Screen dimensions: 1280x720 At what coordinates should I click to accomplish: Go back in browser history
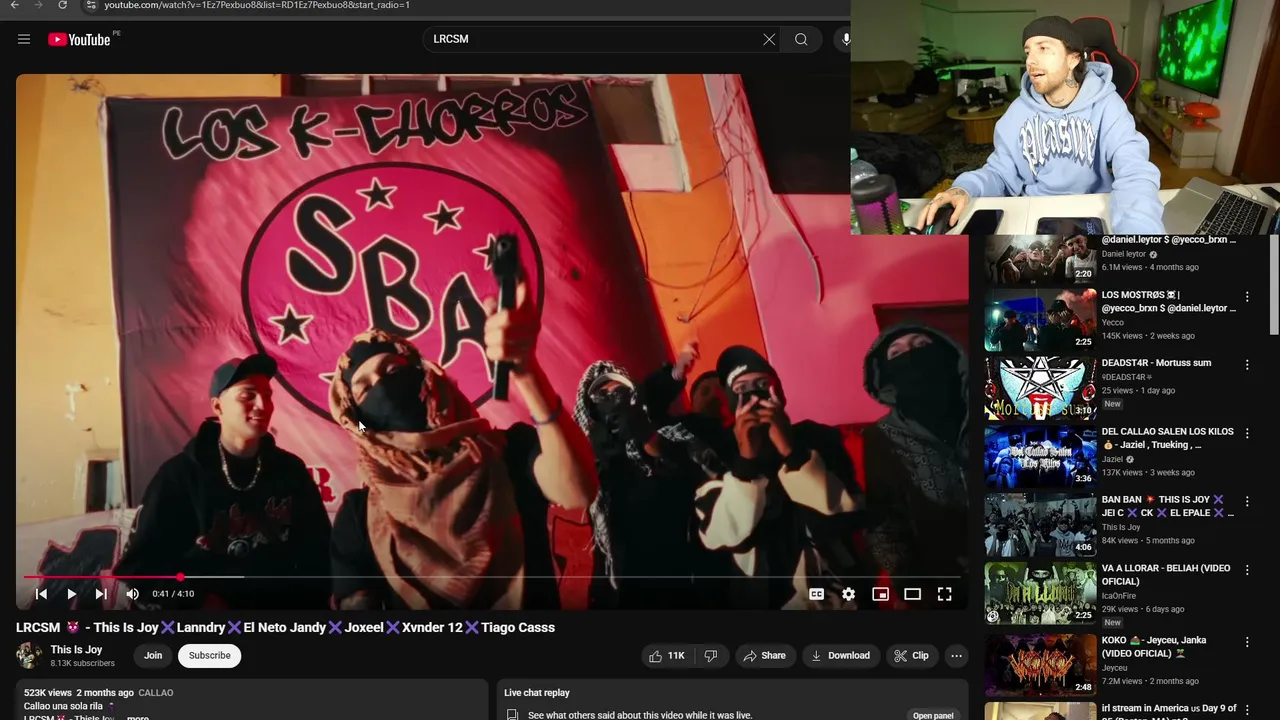click(x=14, y=5)
